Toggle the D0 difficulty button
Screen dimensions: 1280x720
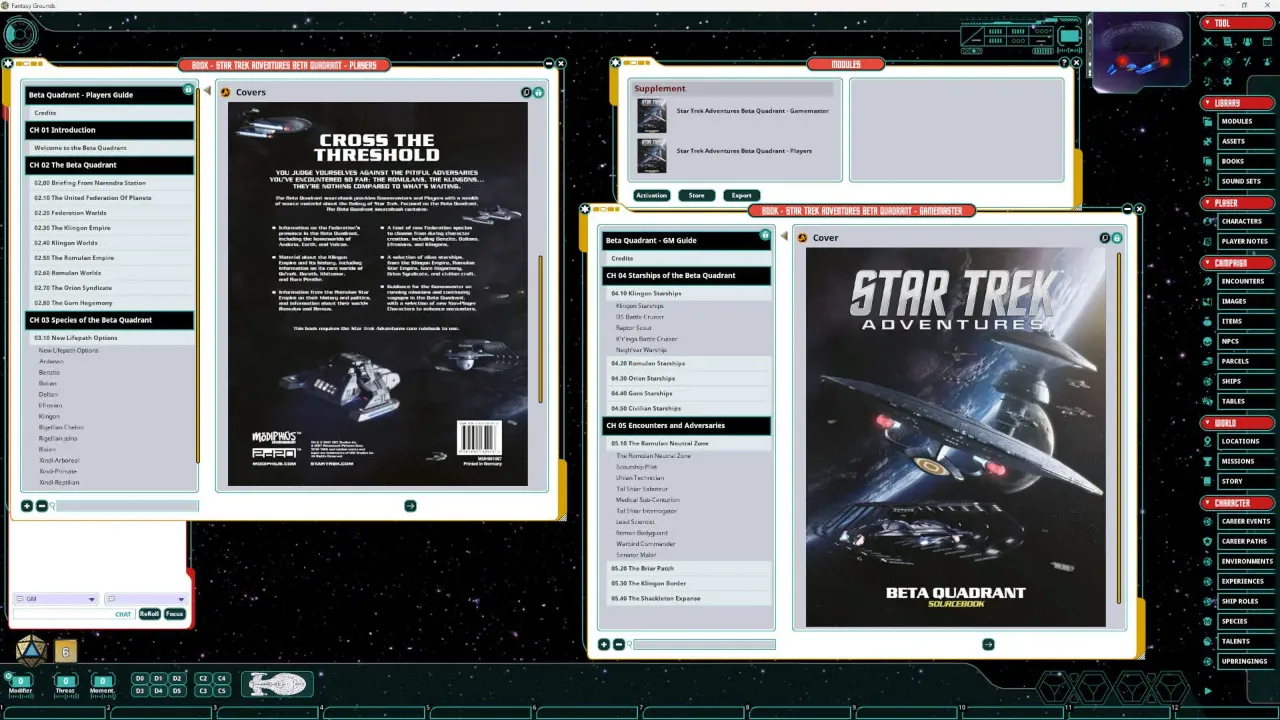(x=140, y=679)
